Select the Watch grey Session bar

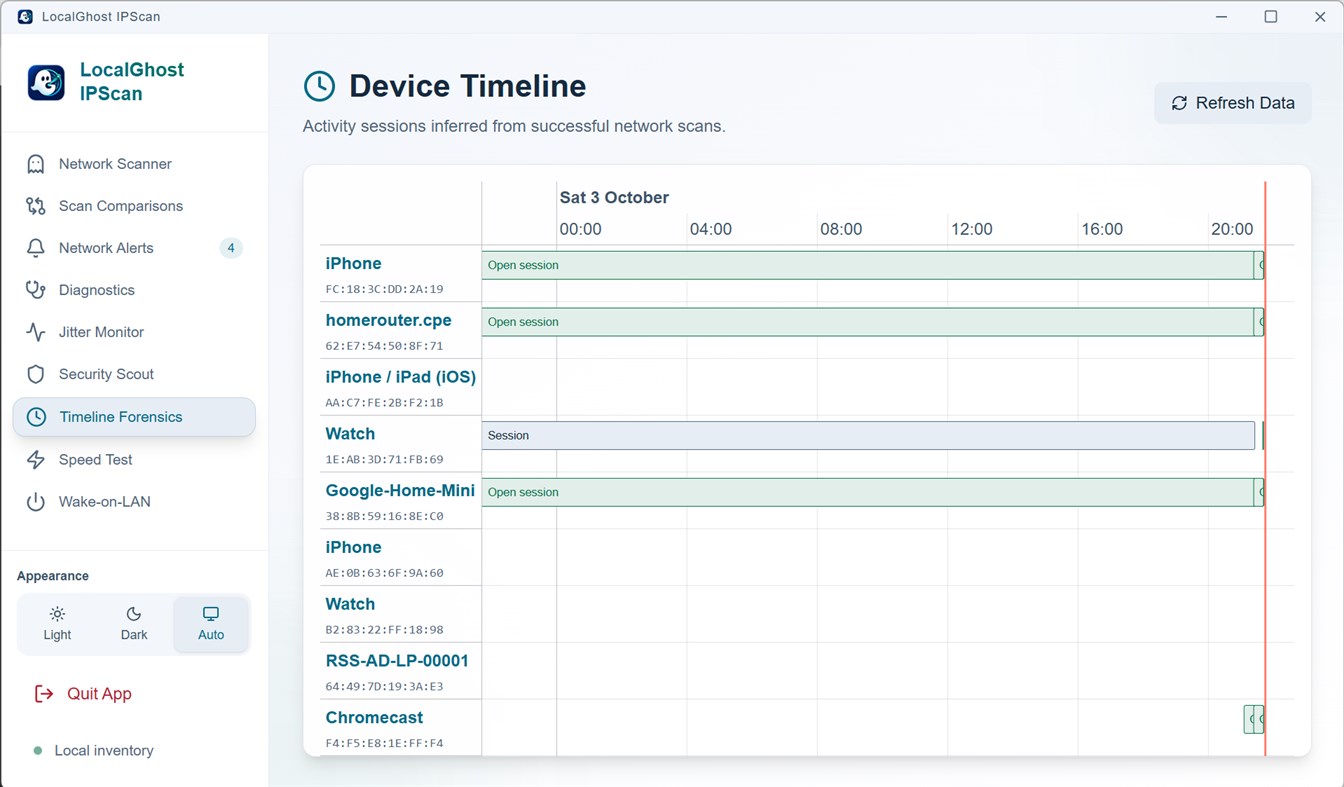(868, 435)
